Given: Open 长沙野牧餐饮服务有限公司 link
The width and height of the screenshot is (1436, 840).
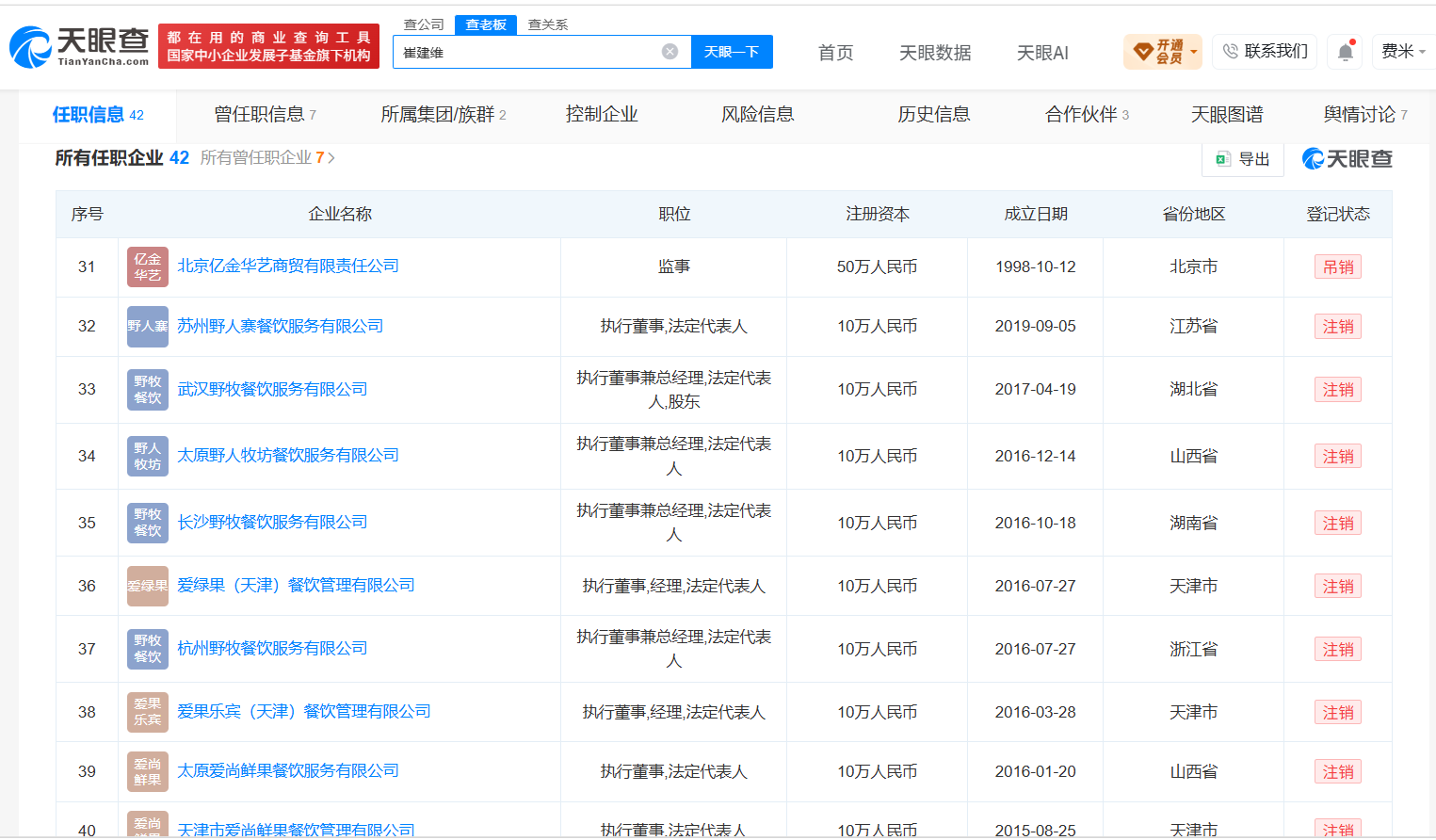Looking at the screenshot, I should coord(272,523).
